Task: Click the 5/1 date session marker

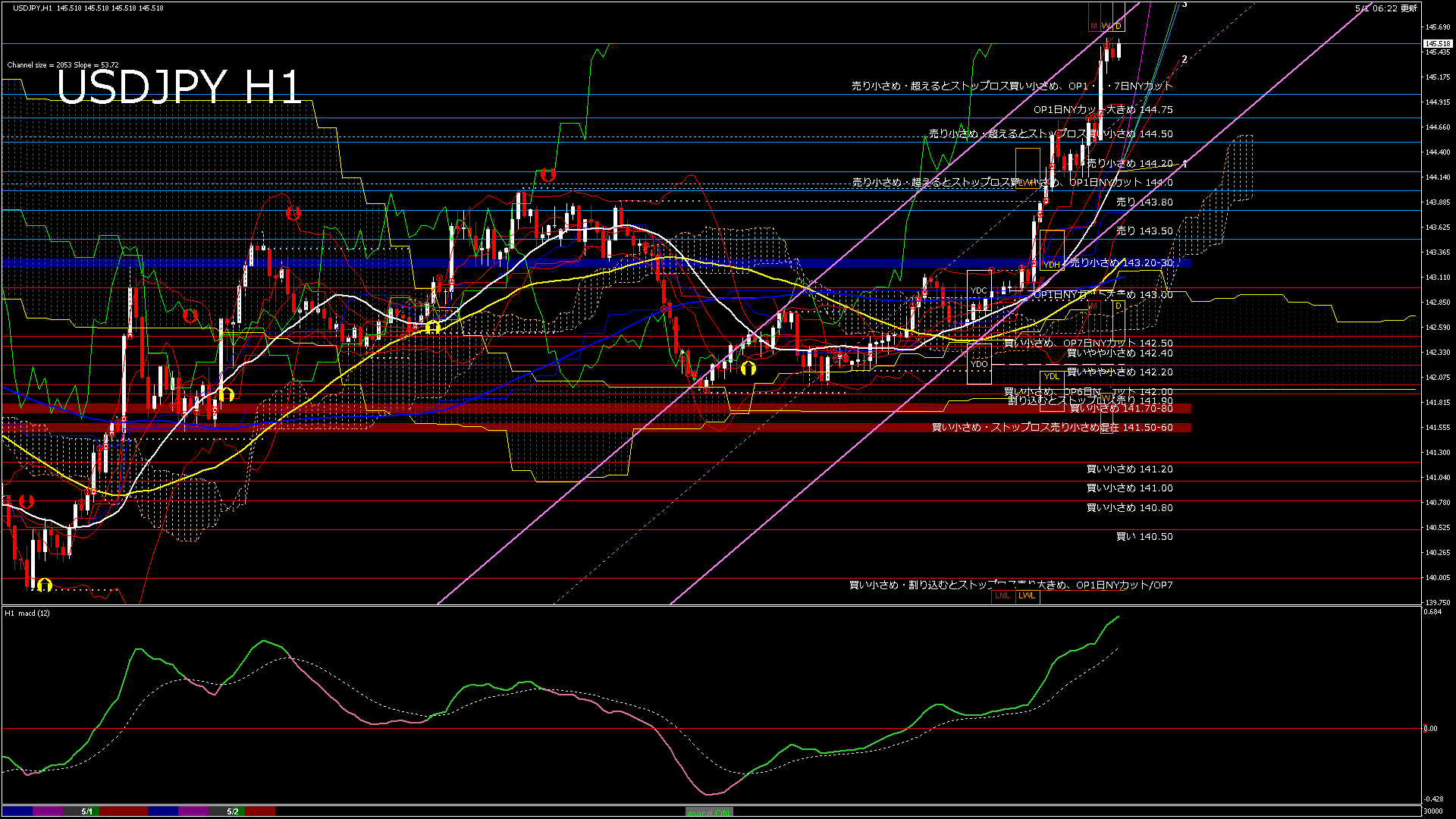Action: (87, 811)
